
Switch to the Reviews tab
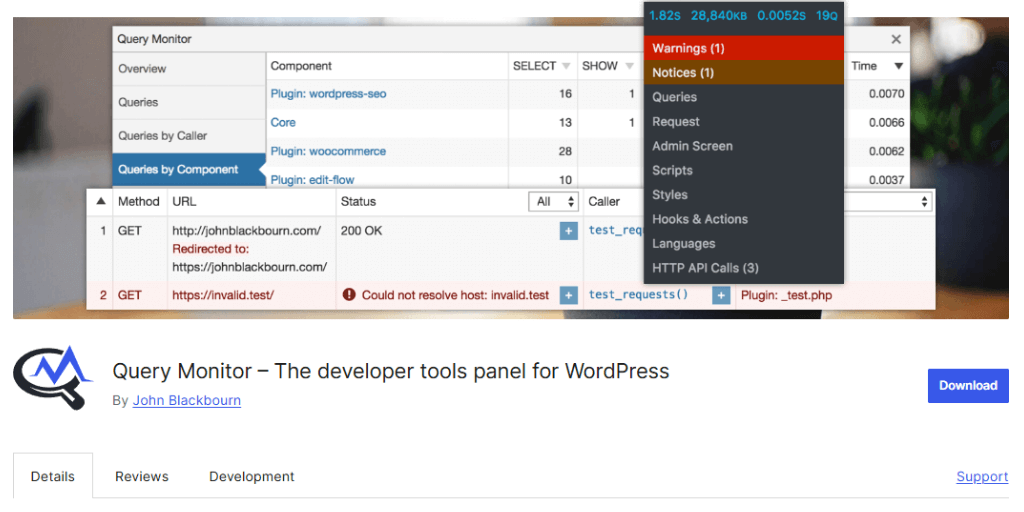click(142, 477)
